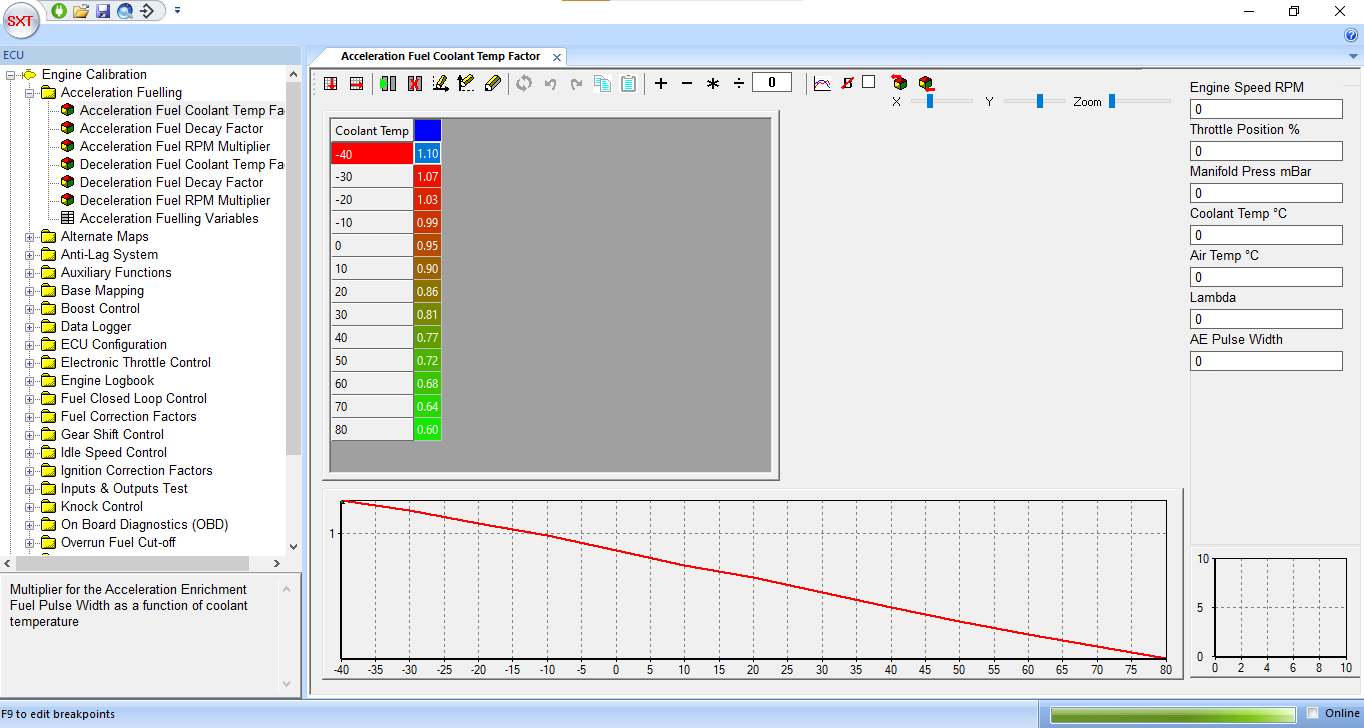Viewport: 1364px width, 728px height.
Task: Expand the Knock Control tree node
Action: [x=30, y=507]
